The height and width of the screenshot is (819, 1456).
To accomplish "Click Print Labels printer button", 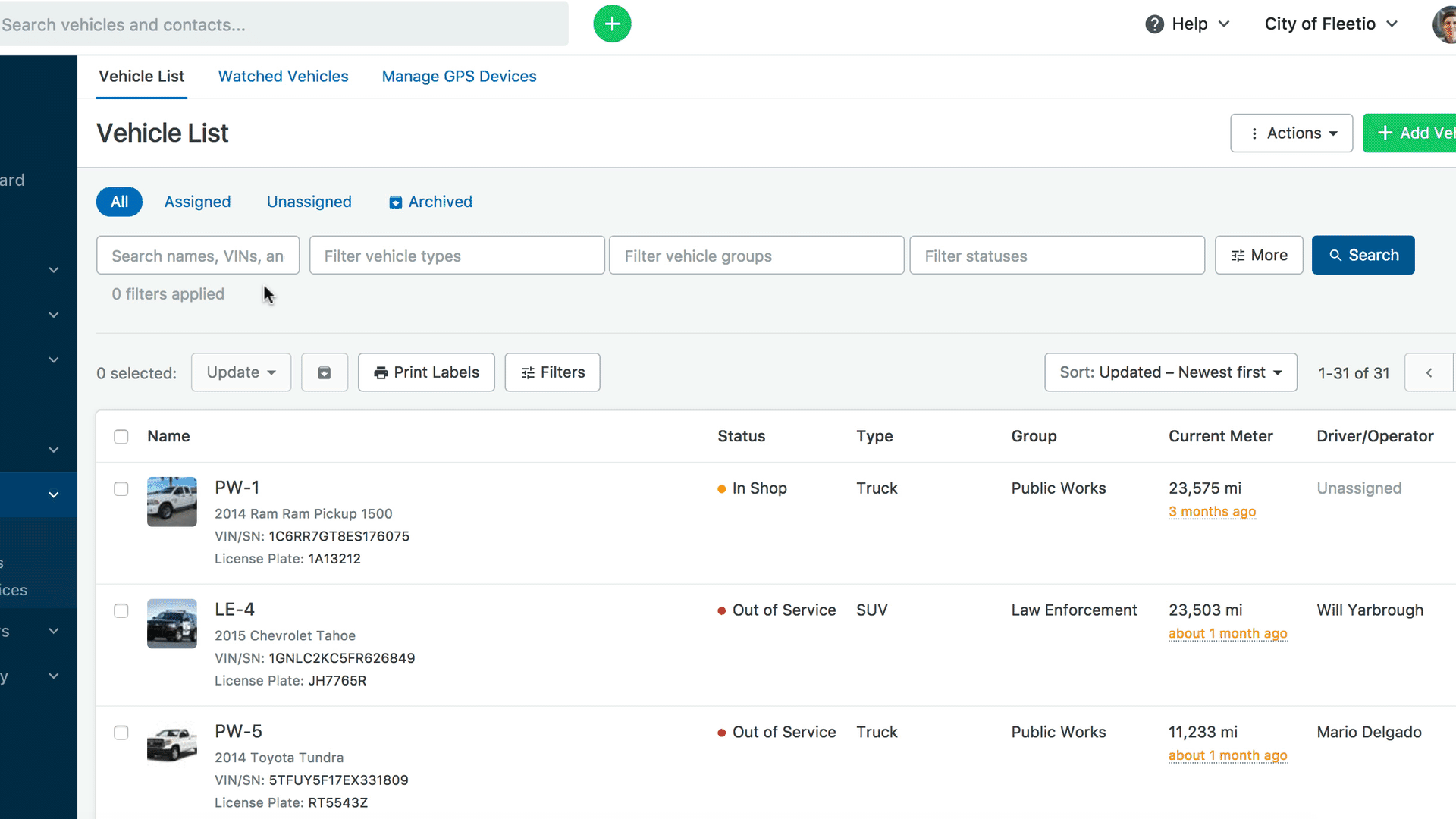I will point(426,372).
